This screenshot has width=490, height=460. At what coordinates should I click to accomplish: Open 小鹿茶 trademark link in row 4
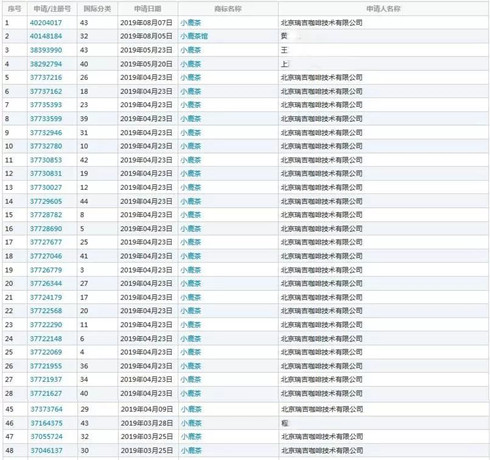point(191,64)
